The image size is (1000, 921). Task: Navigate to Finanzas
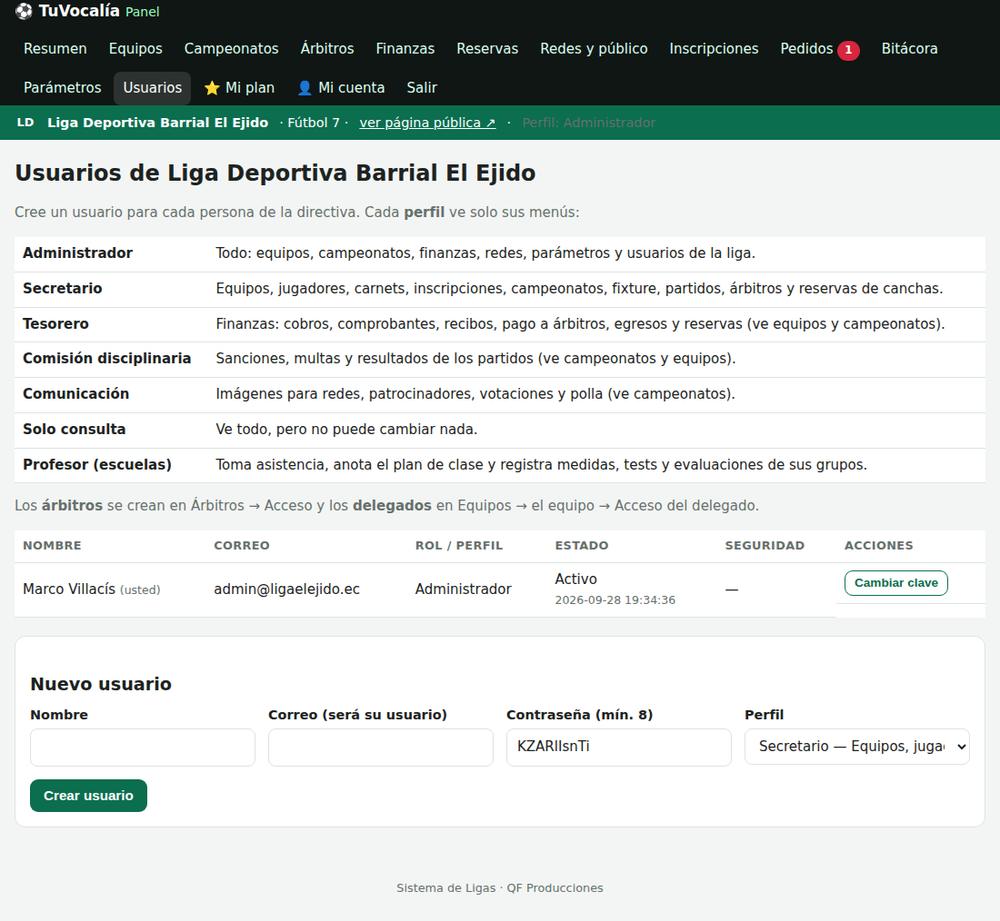[405, 48]
